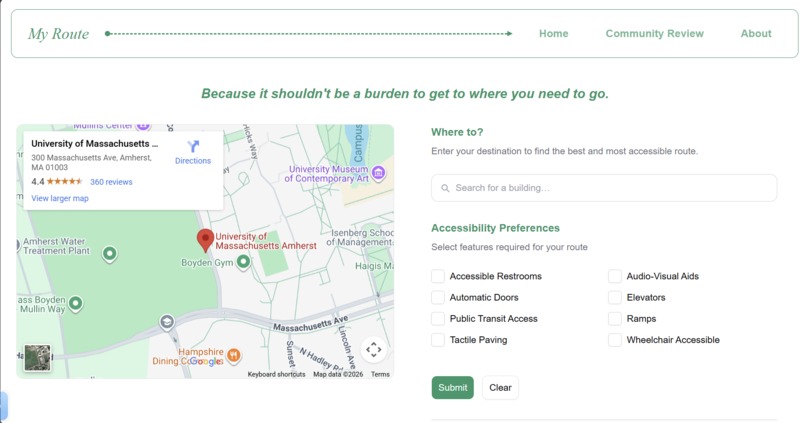Click the Directions arrow icon on map card
This screenshot has height=423, width=806.
click(193, 146)
